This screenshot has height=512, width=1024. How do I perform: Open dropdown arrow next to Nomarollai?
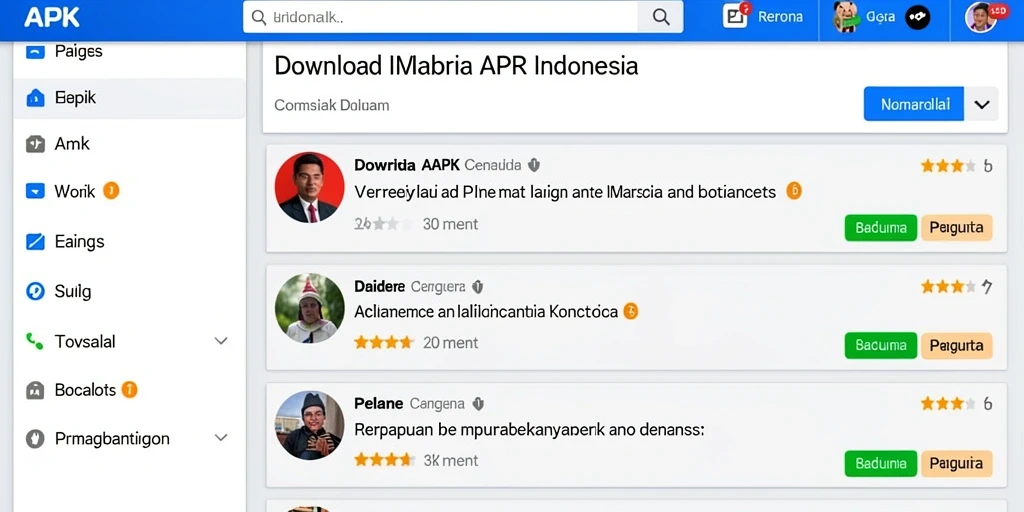pyautogui.click(x=981, y=104)
